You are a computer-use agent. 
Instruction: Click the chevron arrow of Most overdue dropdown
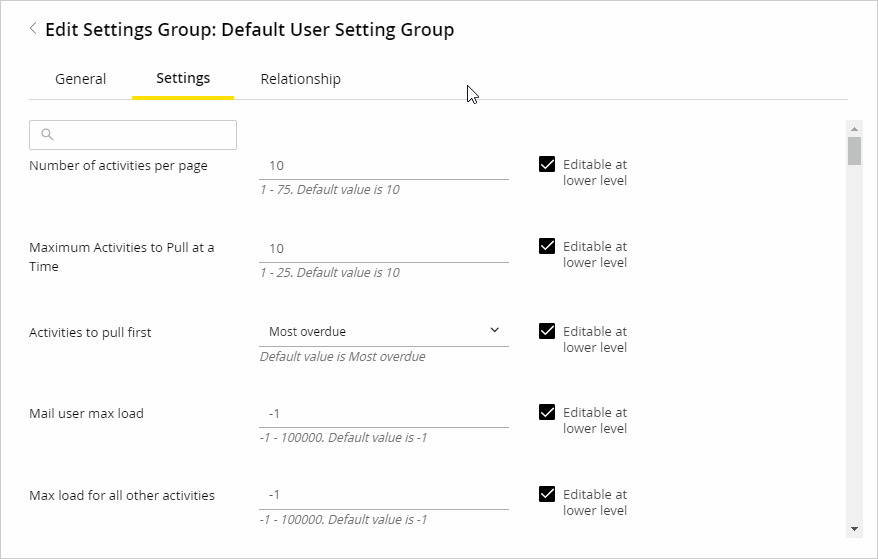click(x=494, y=330)
